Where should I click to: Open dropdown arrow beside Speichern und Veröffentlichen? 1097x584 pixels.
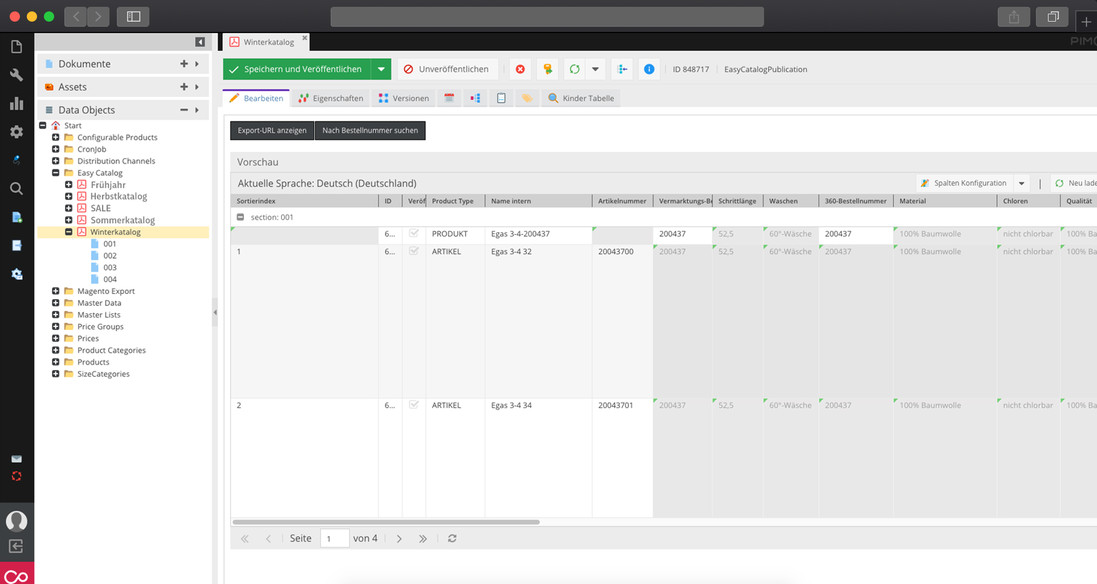(x=380, y=69)
